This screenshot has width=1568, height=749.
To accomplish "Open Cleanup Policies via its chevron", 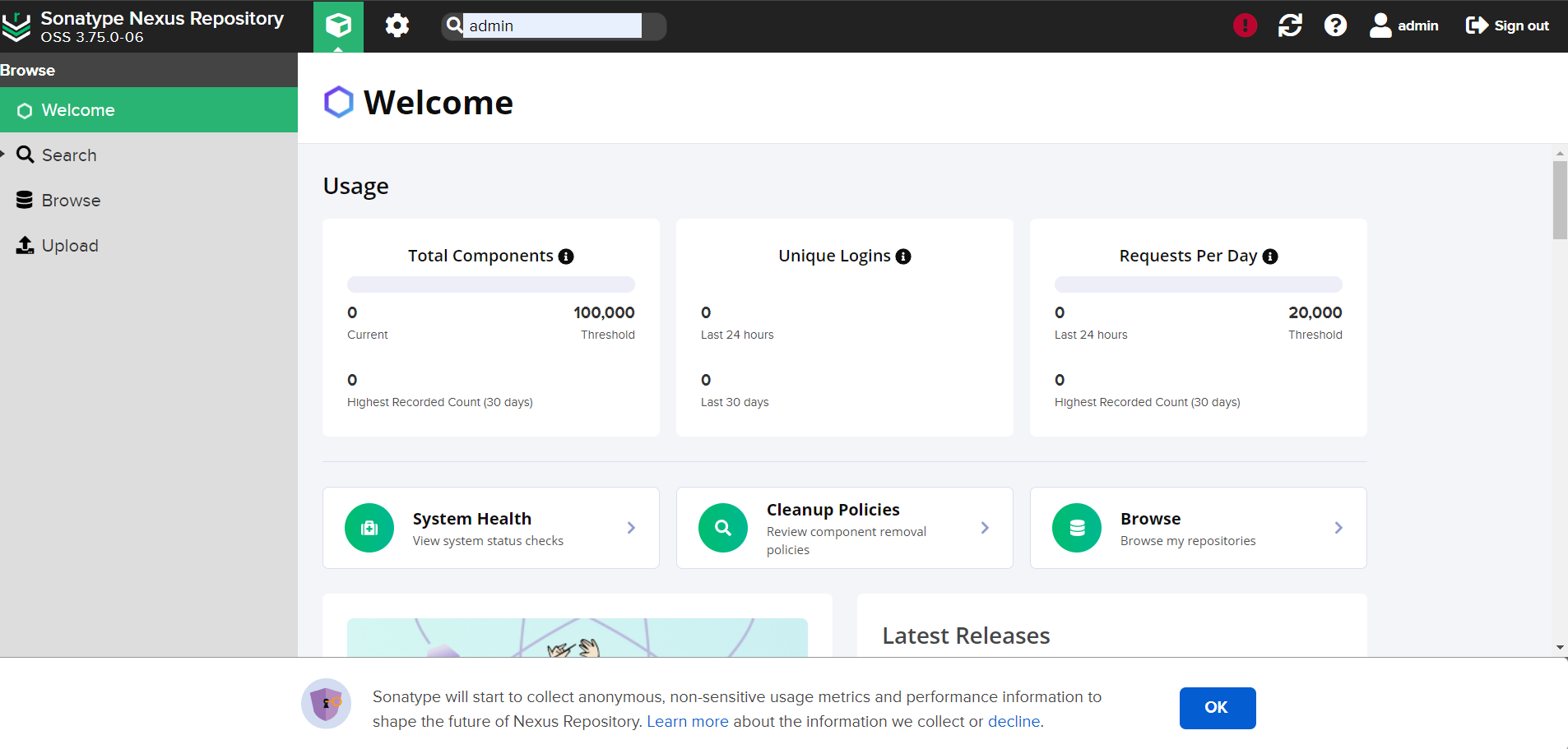I will coord(984,528).
